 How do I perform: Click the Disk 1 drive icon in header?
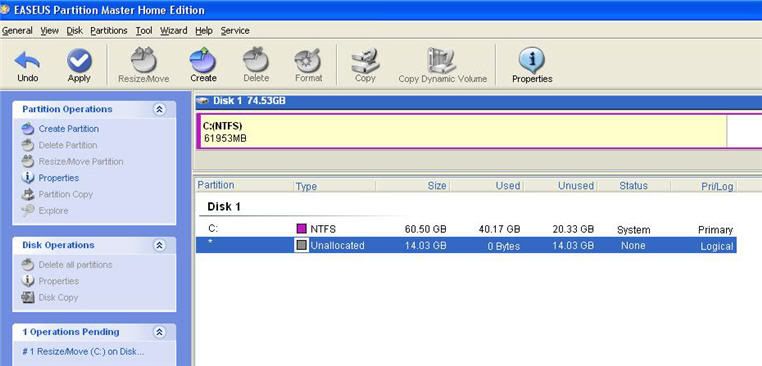click(203, 101)
